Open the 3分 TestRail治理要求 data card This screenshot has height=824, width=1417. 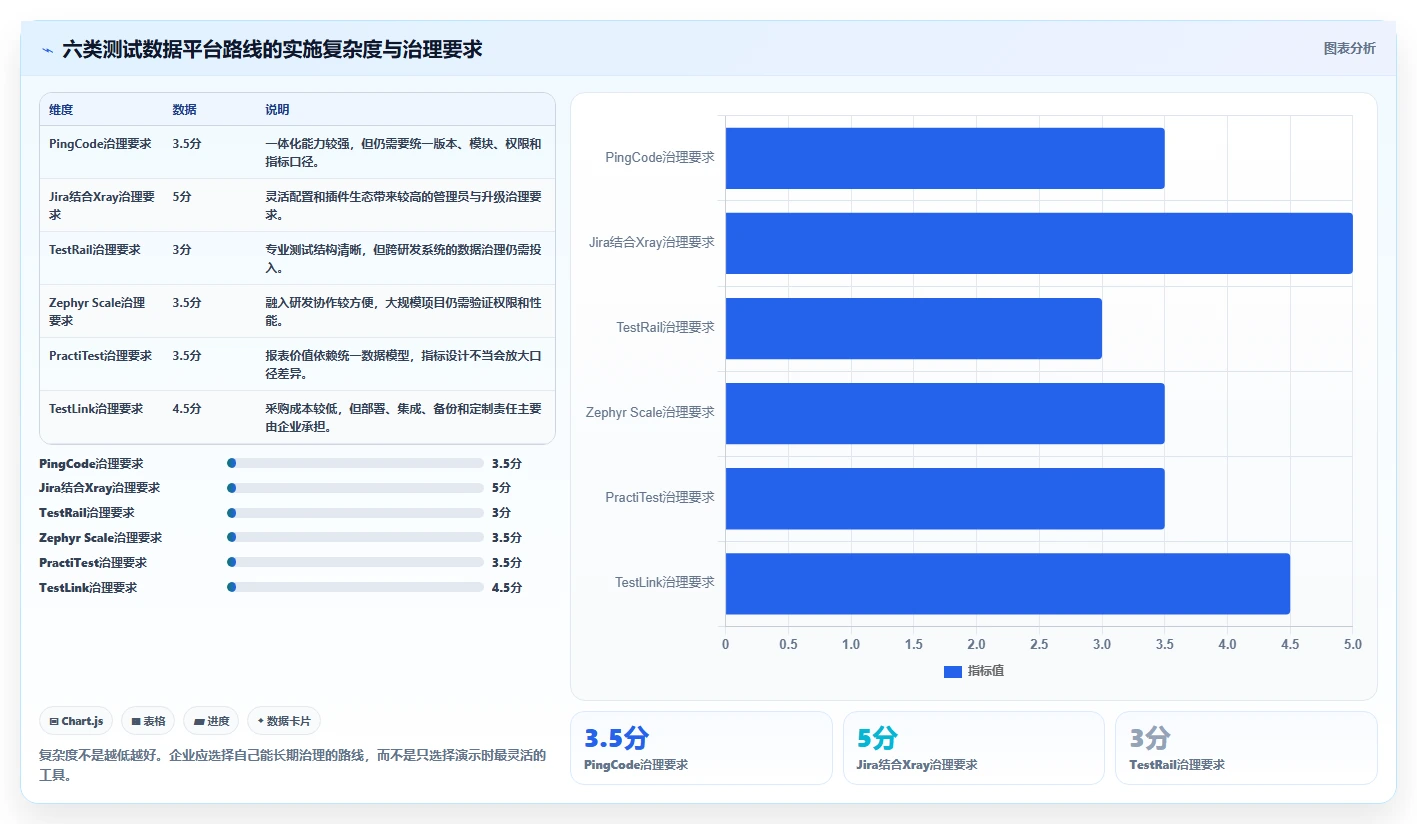pos(1246,748)
